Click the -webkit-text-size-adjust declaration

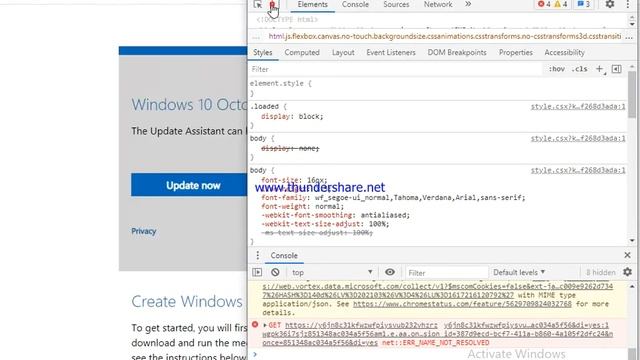tap(325, 224)
